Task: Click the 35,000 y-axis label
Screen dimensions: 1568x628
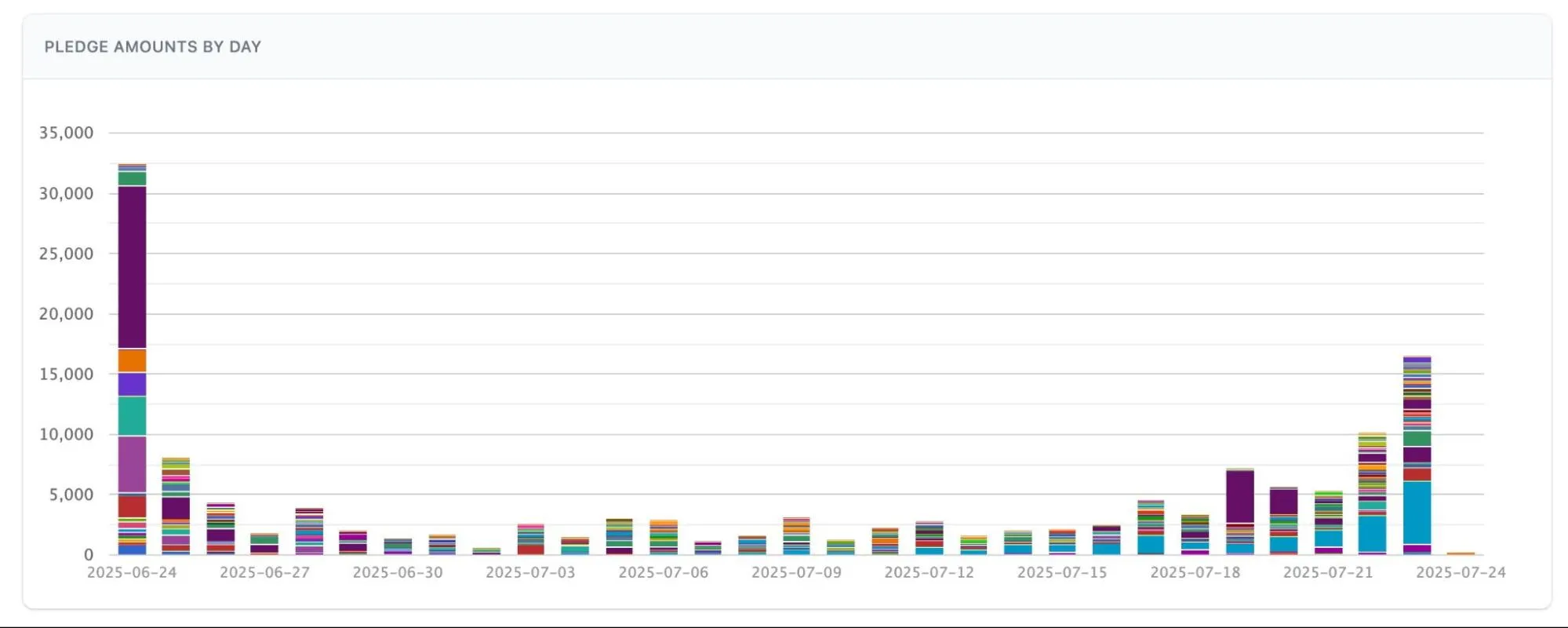Action: click(67, 133)
